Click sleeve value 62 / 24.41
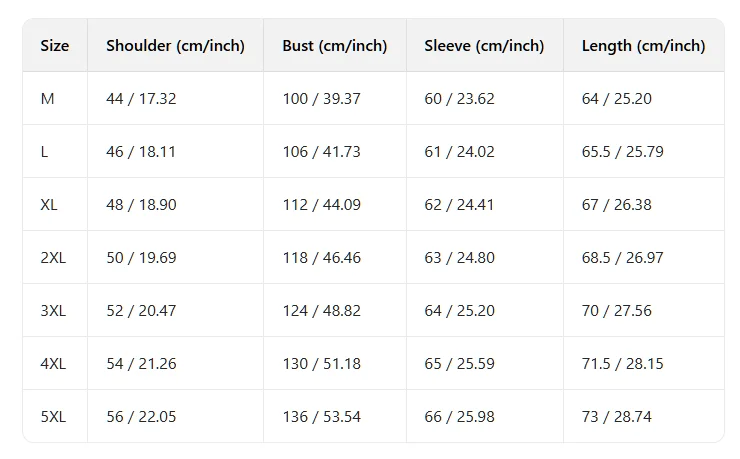This screenshot has width=740, height=459. [459, 205]
